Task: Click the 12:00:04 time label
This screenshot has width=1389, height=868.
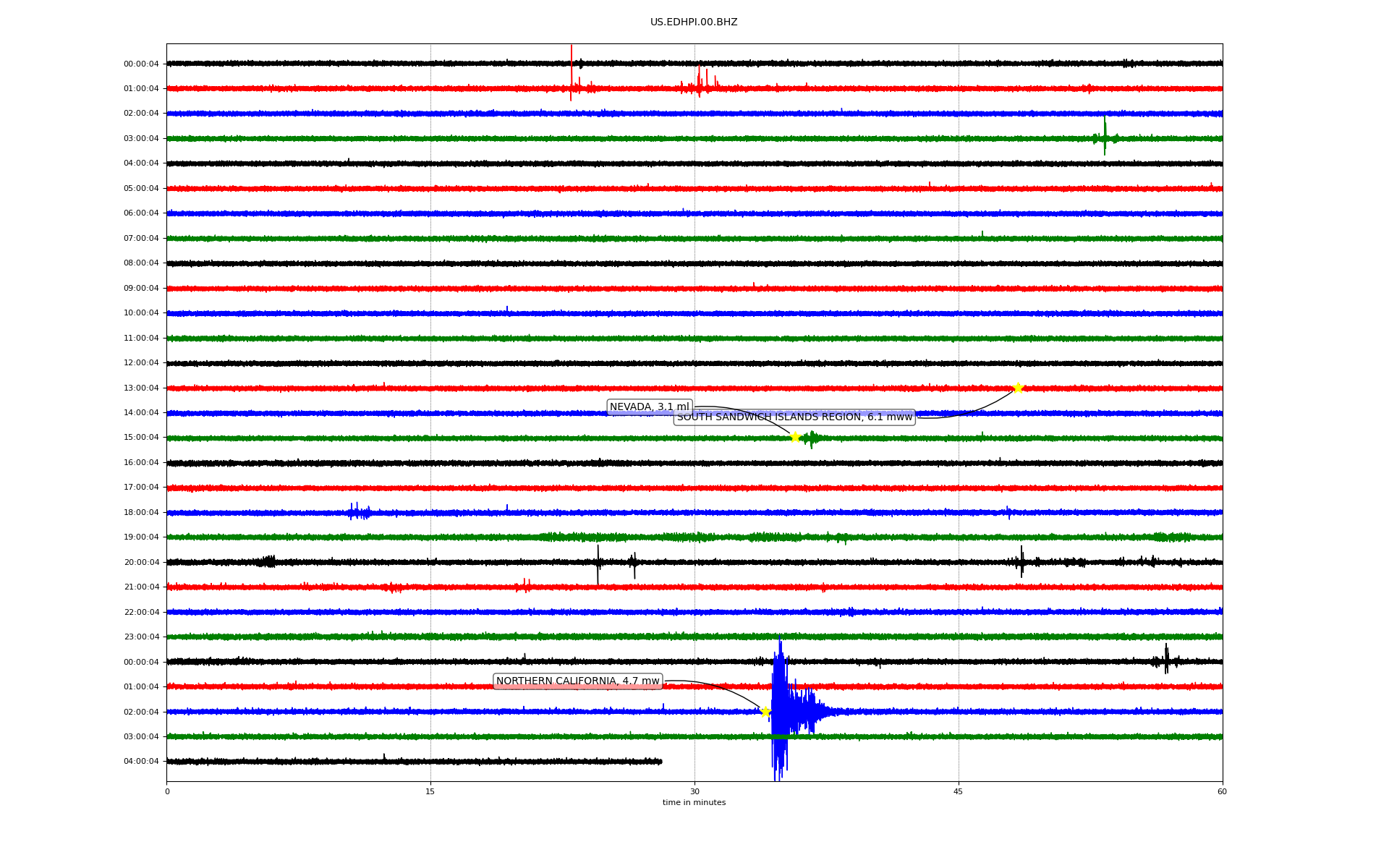Action: pos(141,363)
